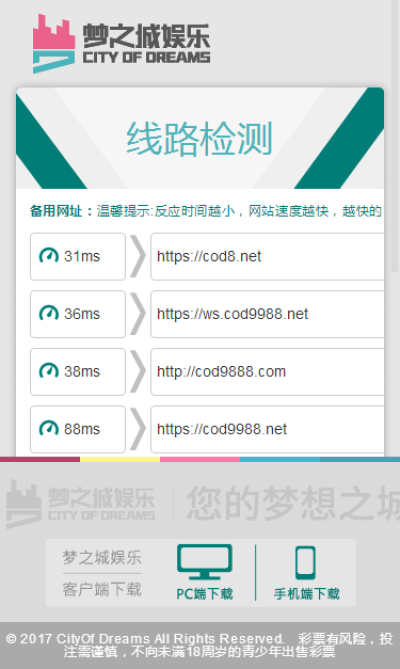
Task: Click the chevron arrow next to https://cod9988.net
Action: point(138,429)
